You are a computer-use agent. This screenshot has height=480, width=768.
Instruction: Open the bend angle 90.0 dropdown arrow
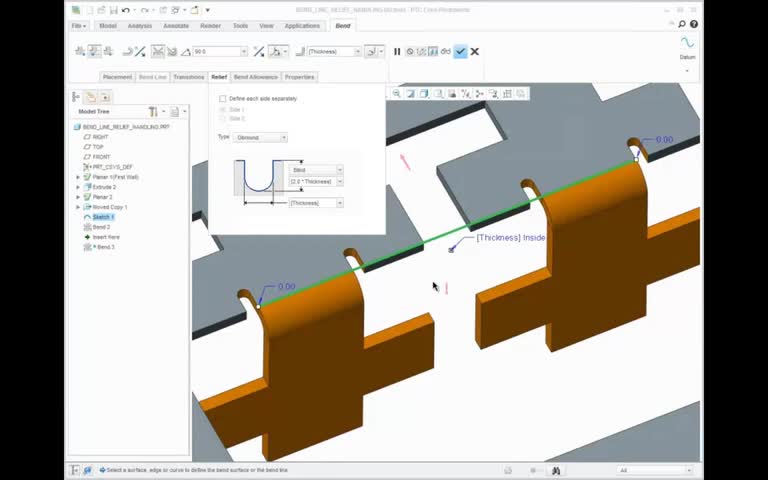pos(243,51)
